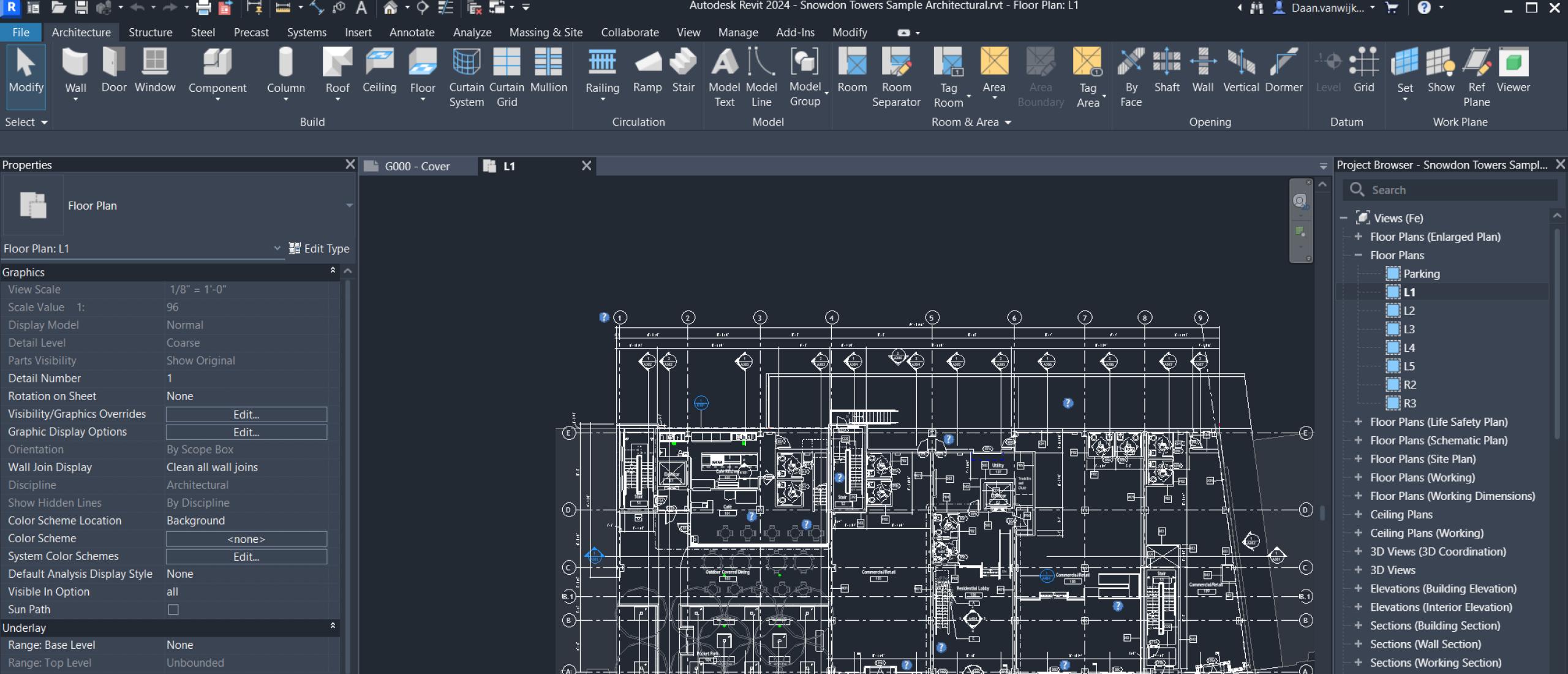Click the Model Line tool
The image size is (1568, 674).
tap(761, 77)
